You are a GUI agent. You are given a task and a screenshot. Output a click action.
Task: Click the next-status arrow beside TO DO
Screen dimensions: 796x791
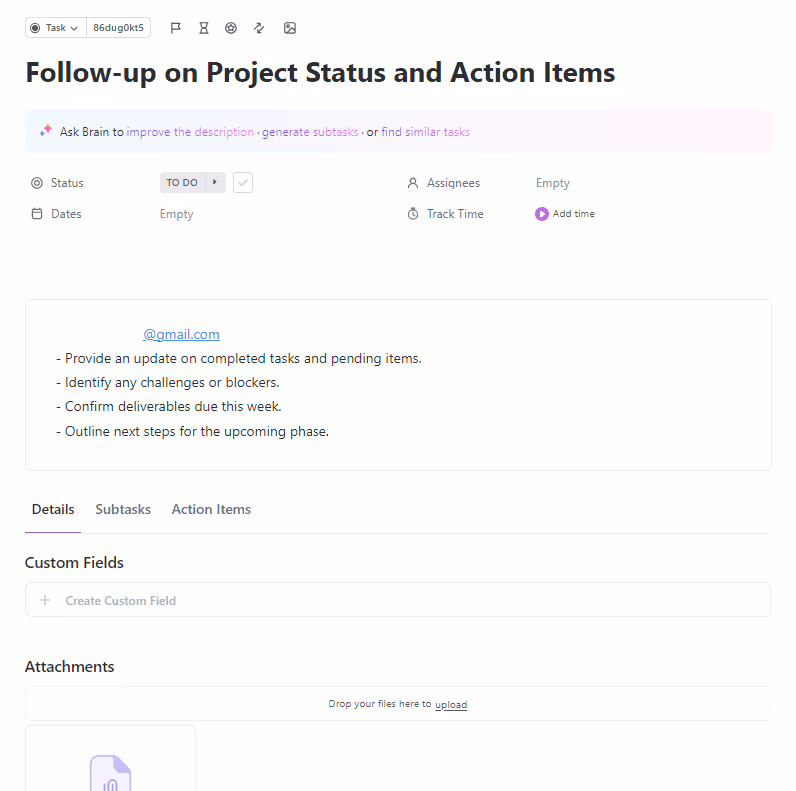pyautogui.click(x=215, y=183)
